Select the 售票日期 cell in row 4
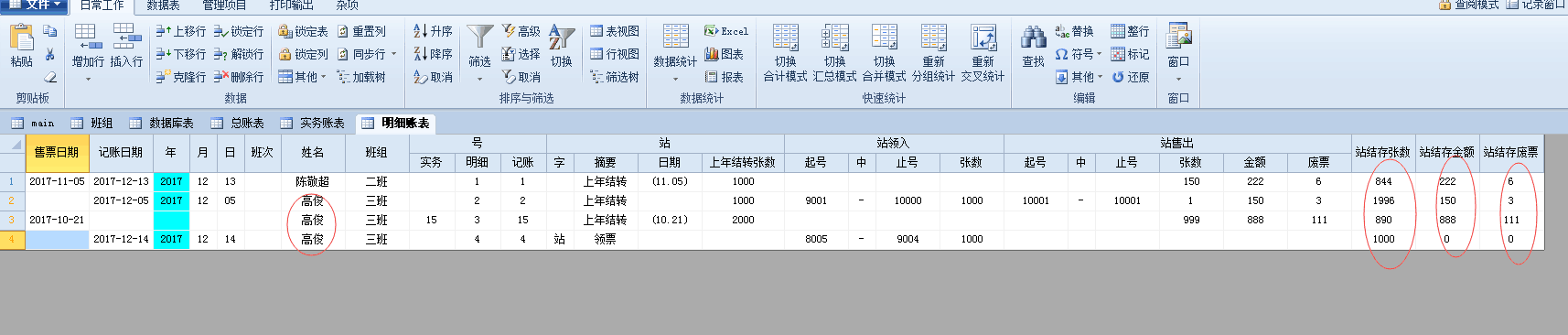Viewport: 1568px width, 335px height. point(57,239)
